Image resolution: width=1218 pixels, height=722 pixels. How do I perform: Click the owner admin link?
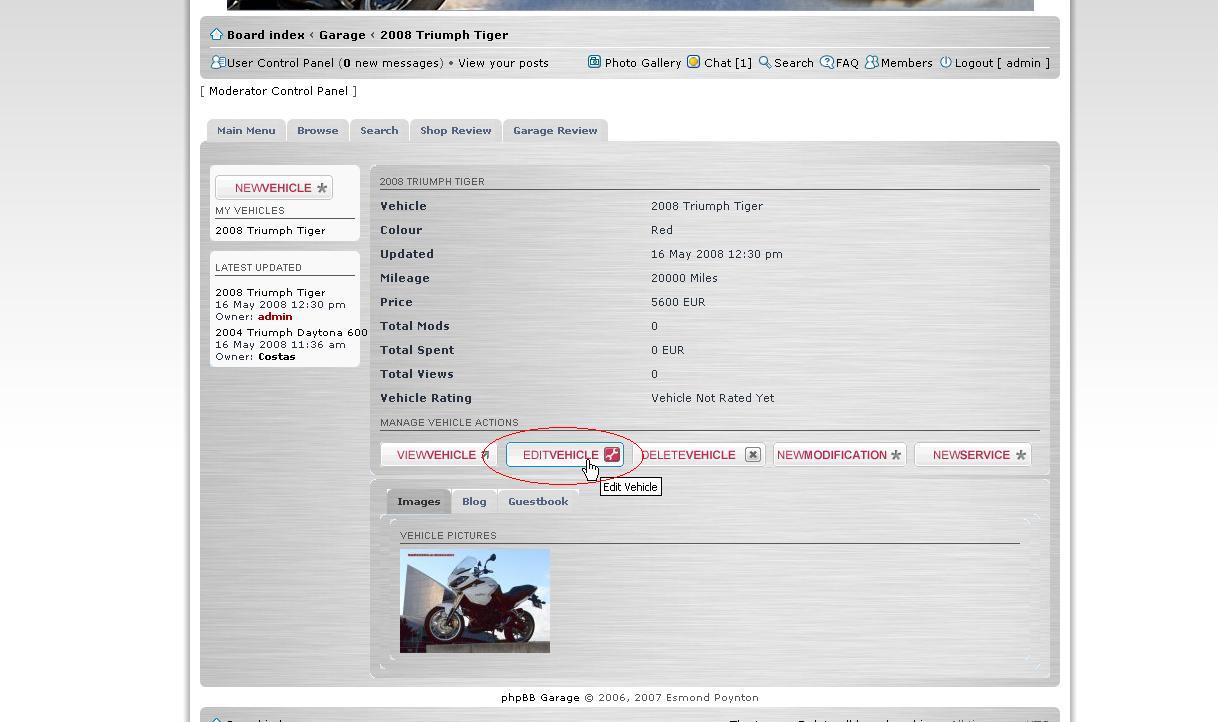(275, 317)
